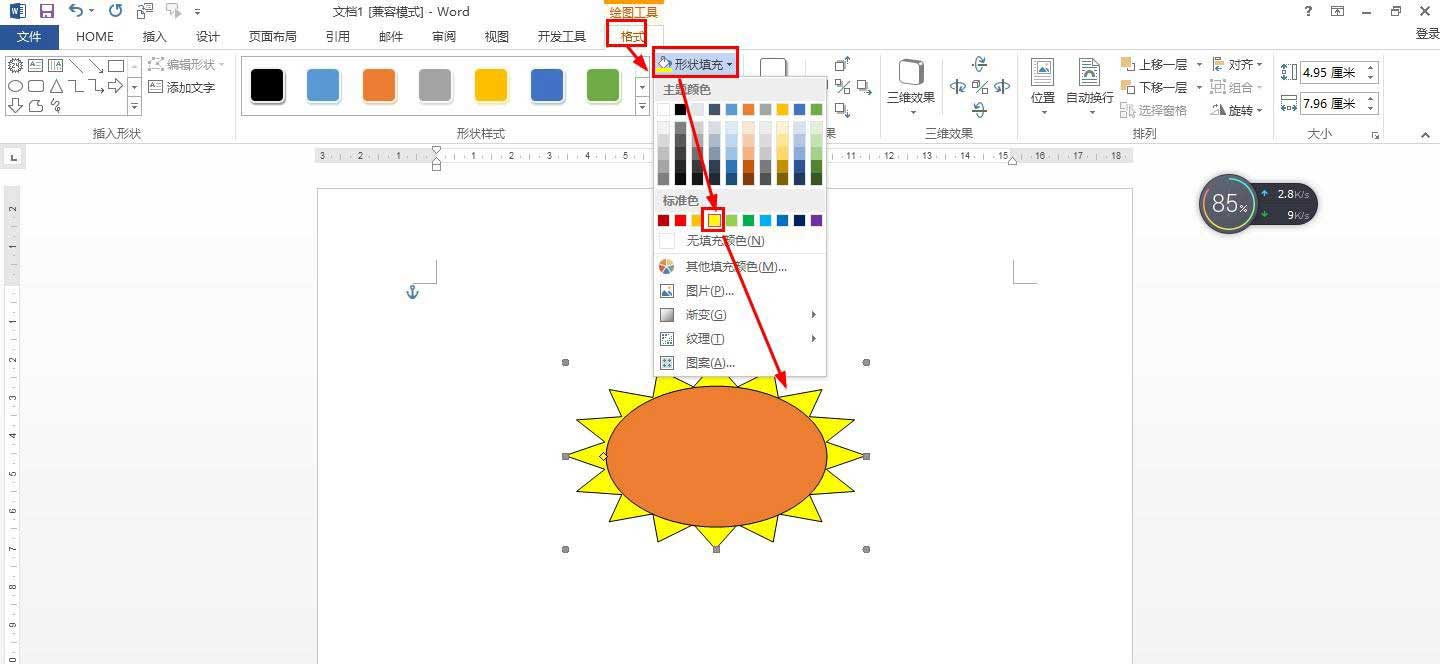
Task: Click the 添加文字 add text button
Action: (x=182, y=87)
